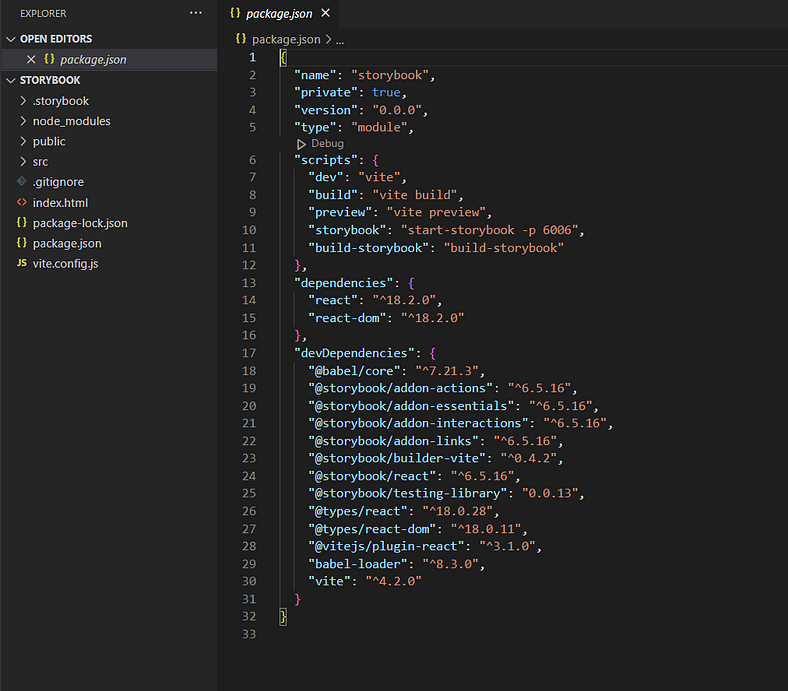Click the "dependencies" key

pyautogui.click(x=343, y=283)
